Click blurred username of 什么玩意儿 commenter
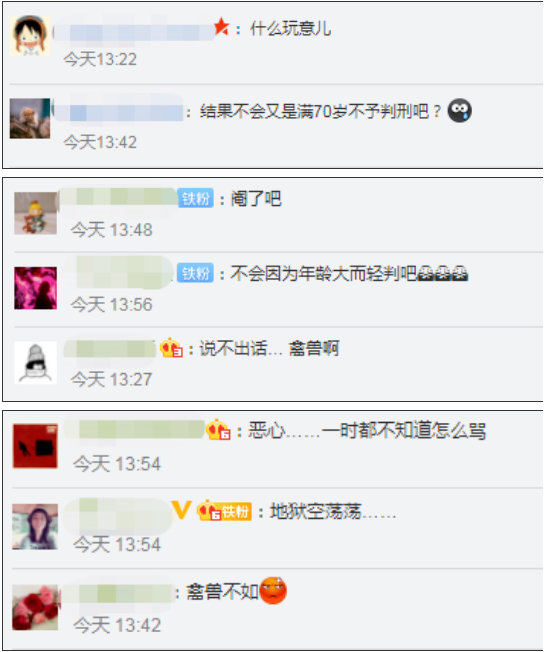The height and width of the screenshot is (652, 550). click(134, 32)
